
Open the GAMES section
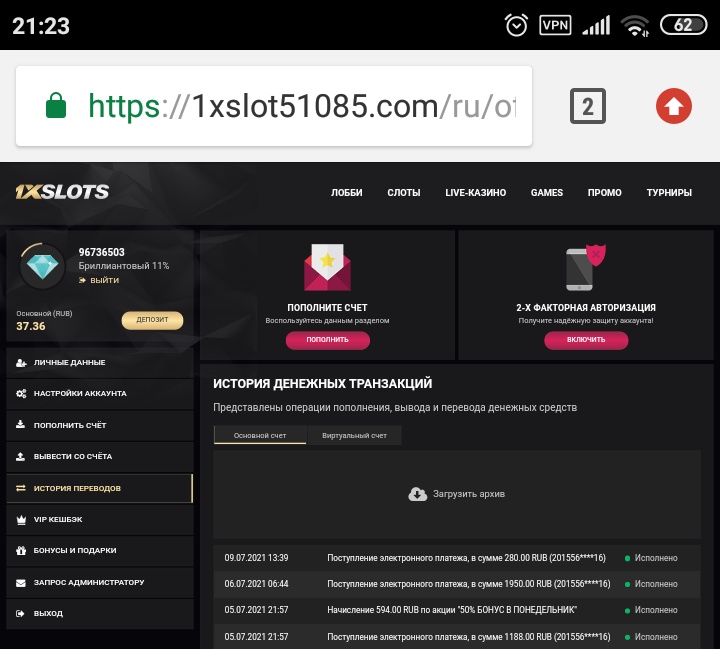546,192
